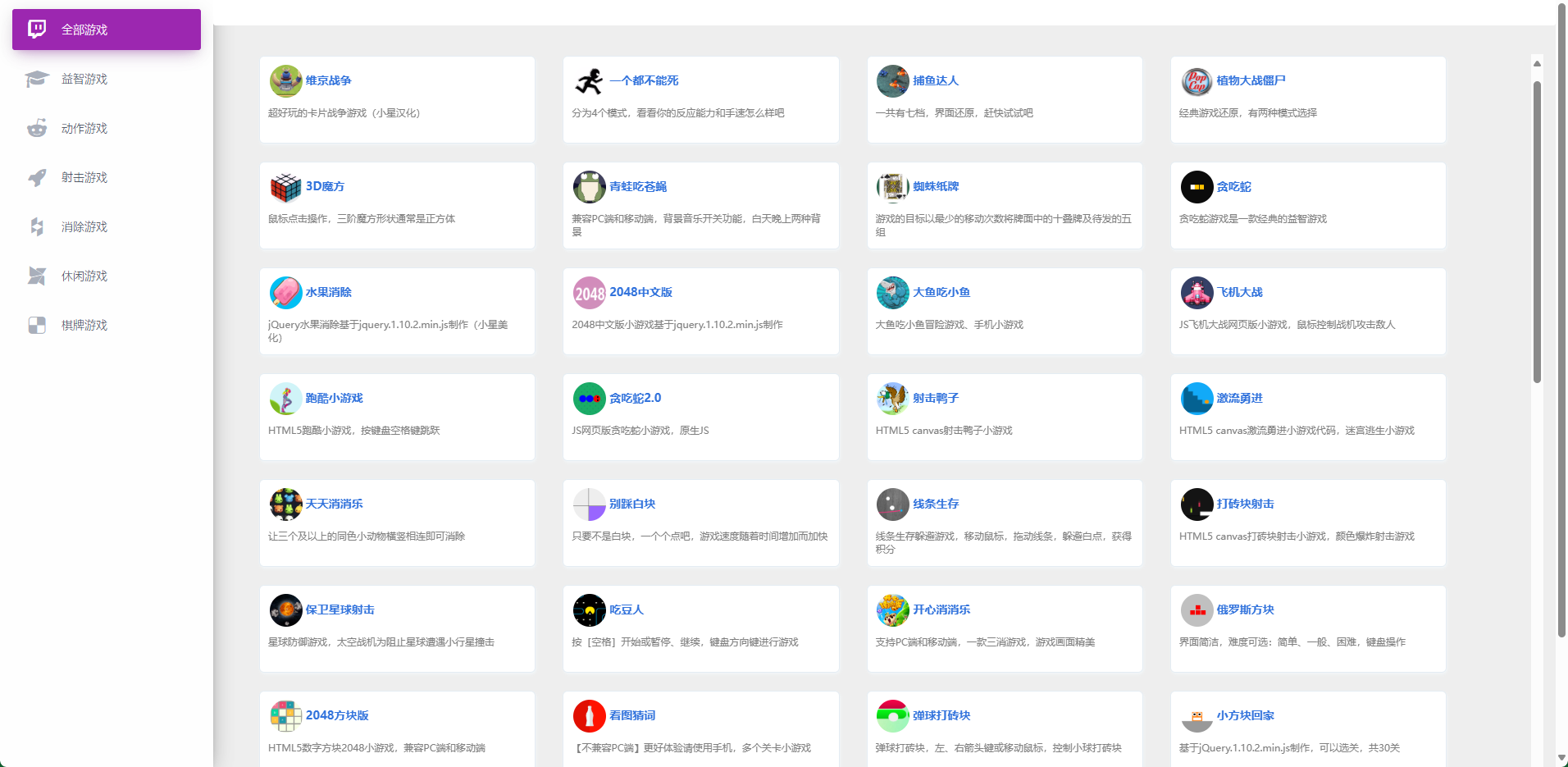The image size is (1568, 767).
Task: Click the Rubik's cube icon for 3D魔方
Action: (285, 187)
